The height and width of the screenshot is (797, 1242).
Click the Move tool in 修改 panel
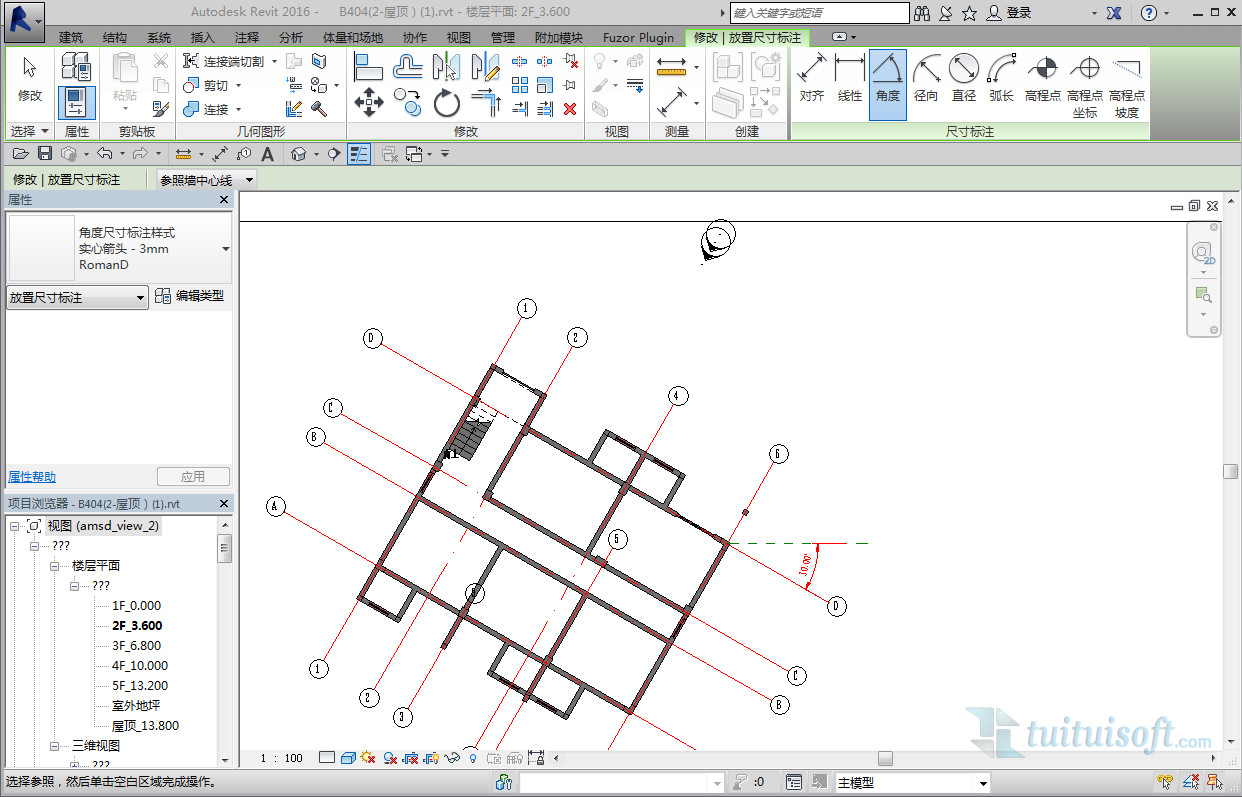click(369, 102)
